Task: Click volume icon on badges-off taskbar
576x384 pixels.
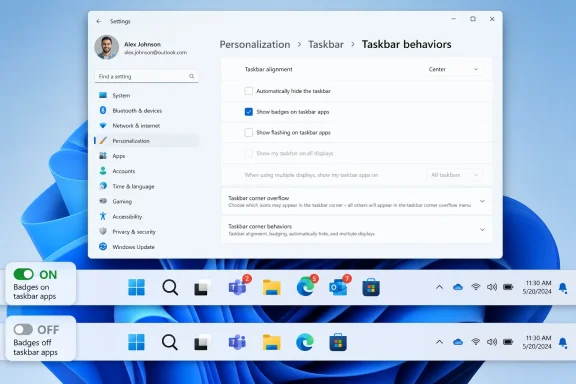Action: [x=492, y=342]
